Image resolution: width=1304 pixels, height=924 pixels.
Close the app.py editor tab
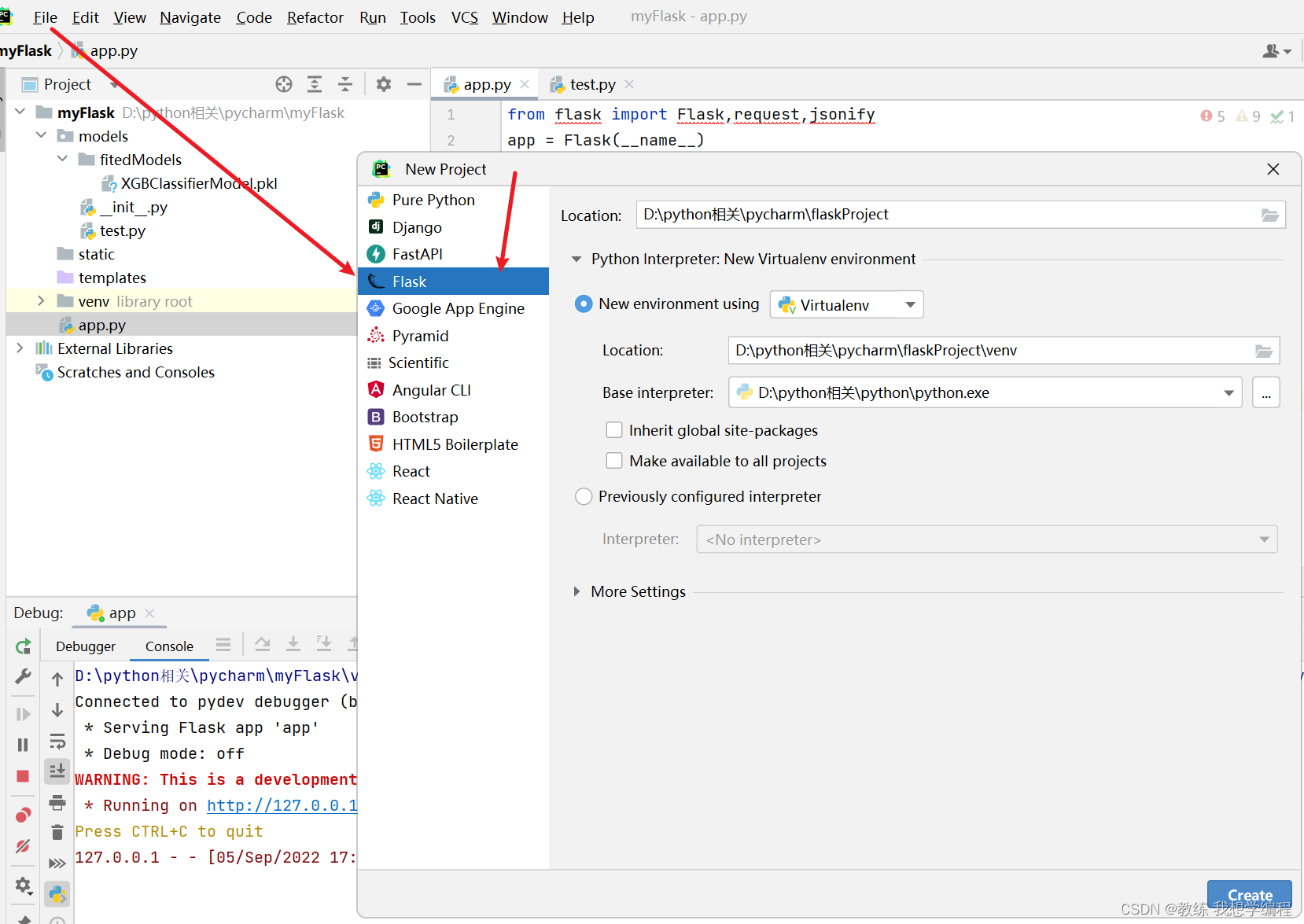pos(525,84)
